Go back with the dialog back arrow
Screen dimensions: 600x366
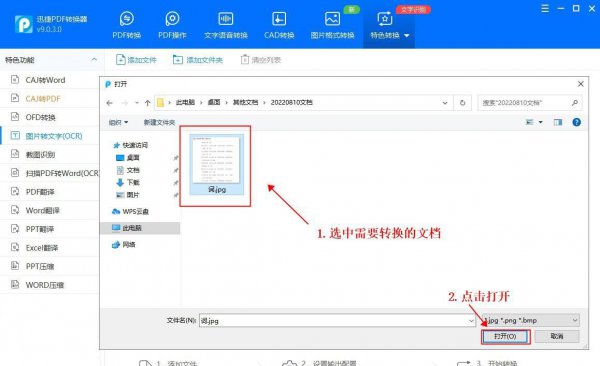click(x=109, y=103)
